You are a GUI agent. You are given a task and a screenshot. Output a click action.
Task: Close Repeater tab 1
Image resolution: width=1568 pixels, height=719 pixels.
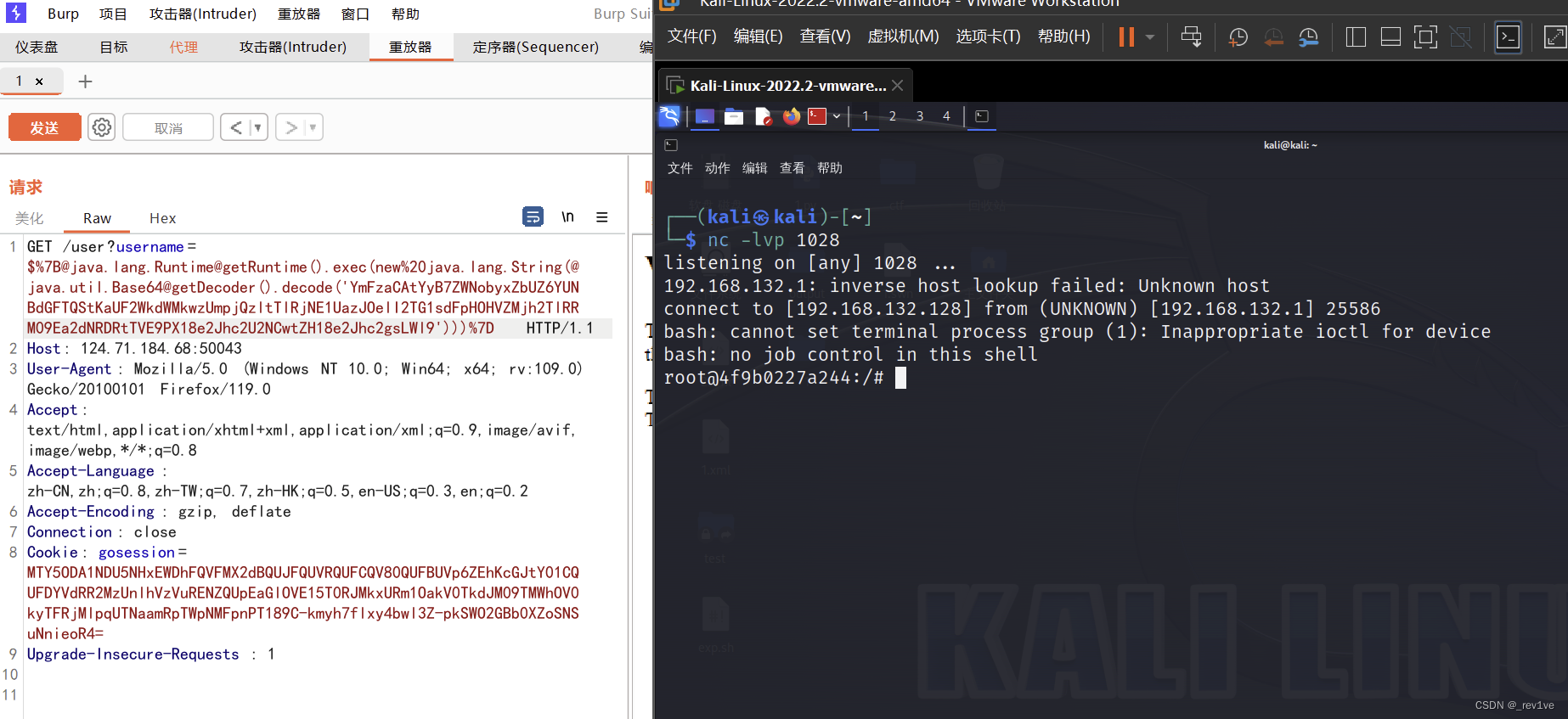pyautogui.click(x=39, y=81)
